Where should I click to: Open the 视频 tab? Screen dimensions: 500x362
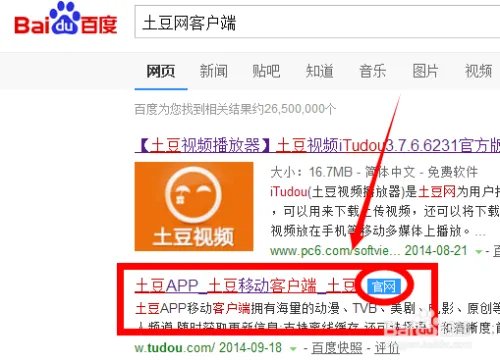tap(478, 71)
